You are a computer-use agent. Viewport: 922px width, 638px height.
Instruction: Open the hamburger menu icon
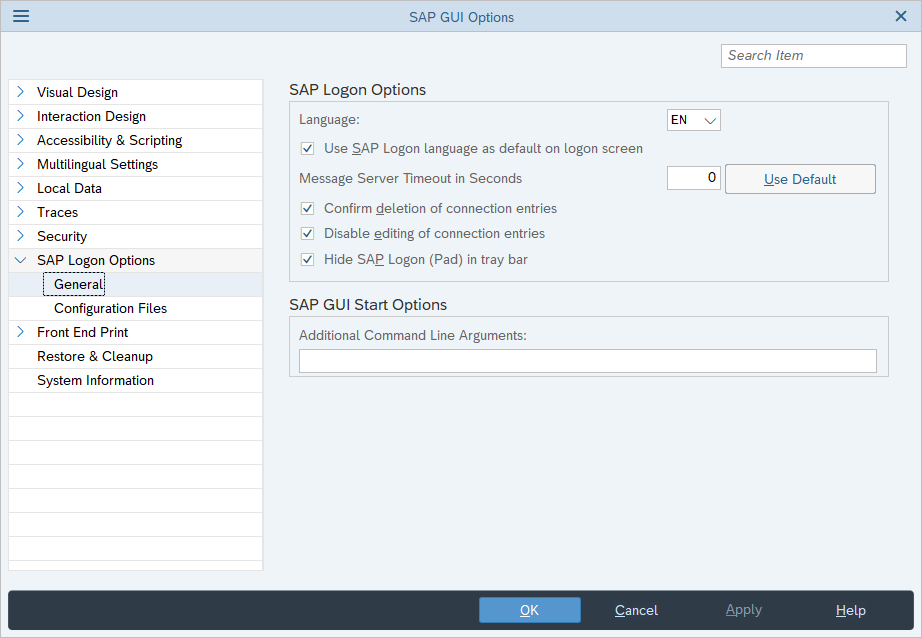(21, 16)
